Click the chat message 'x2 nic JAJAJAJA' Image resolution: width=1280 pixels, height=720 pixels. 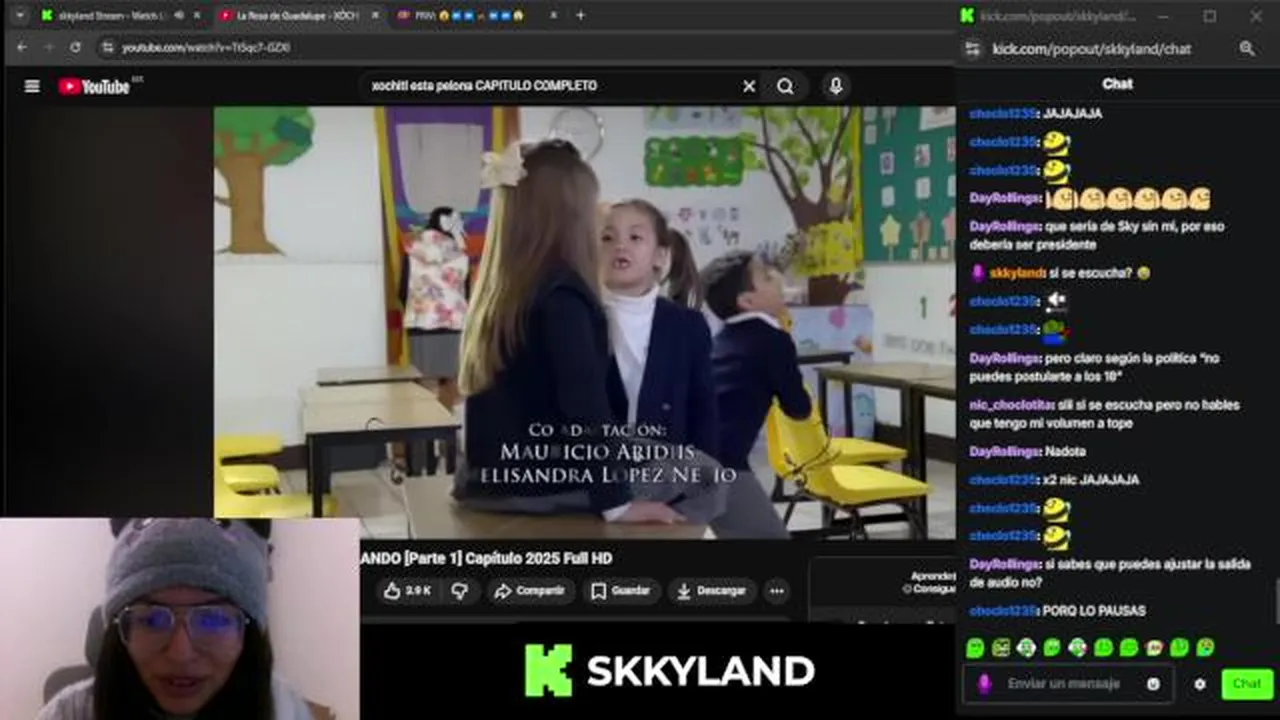click(1091, 480)
